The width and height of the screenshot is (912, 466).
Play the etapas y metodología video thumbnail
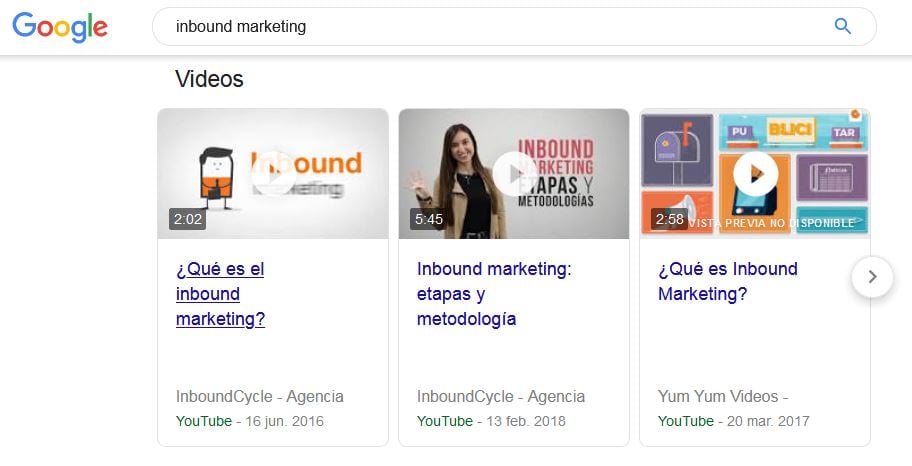[514, 173]
